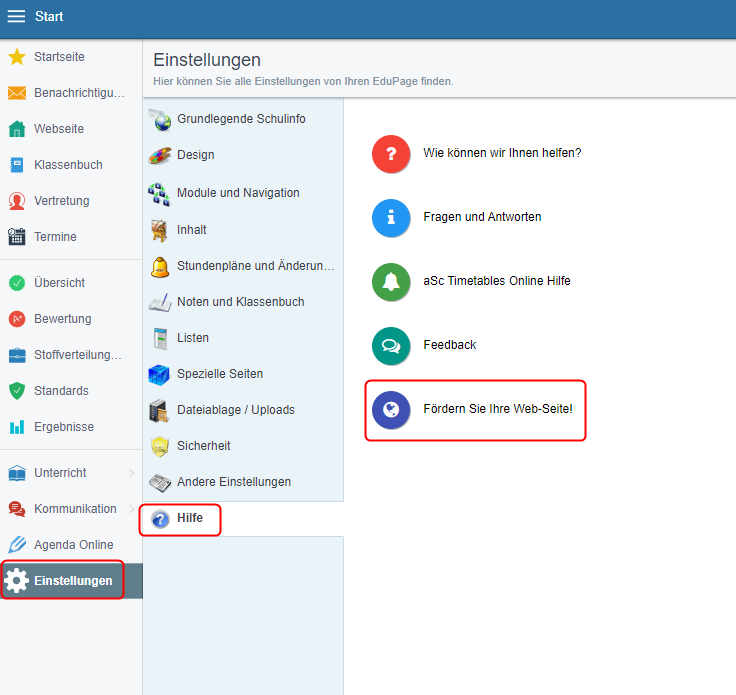
Task: Open 'Wie können wir Ihnen helfen?' link
Action: pos(502,153)
